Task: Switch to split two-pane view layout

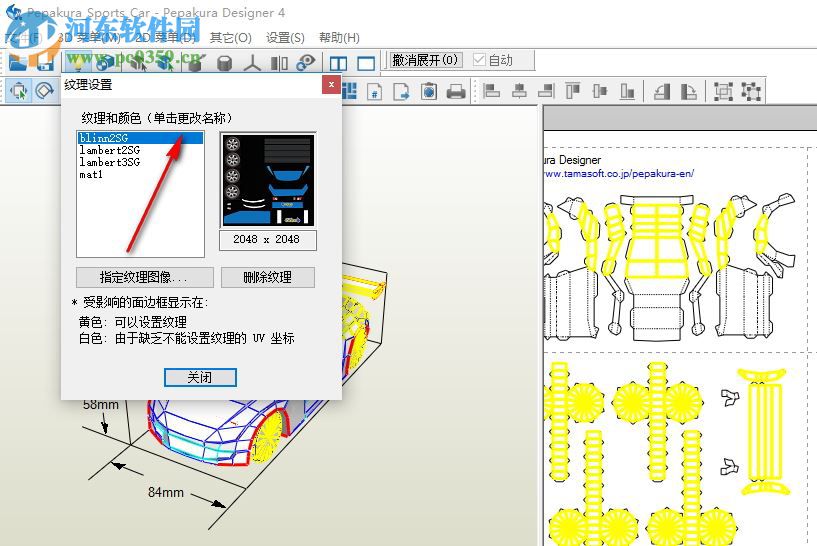Action: [339, 63]
